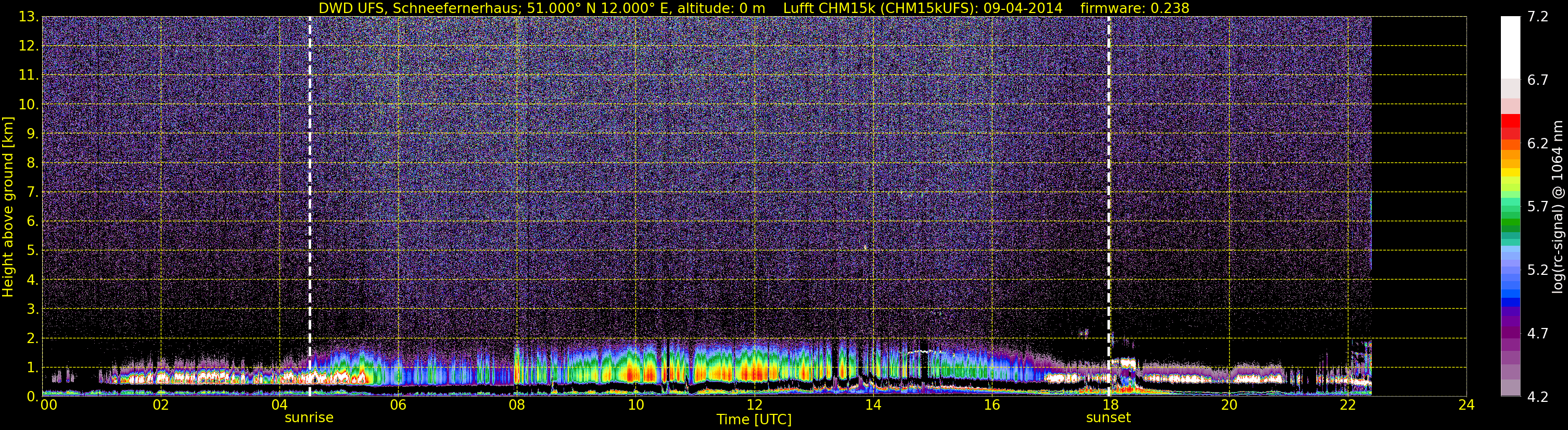Click the white top segment of the colorbar
The height and width of the screenshot is (430, 1568).
pos(1511,47)
